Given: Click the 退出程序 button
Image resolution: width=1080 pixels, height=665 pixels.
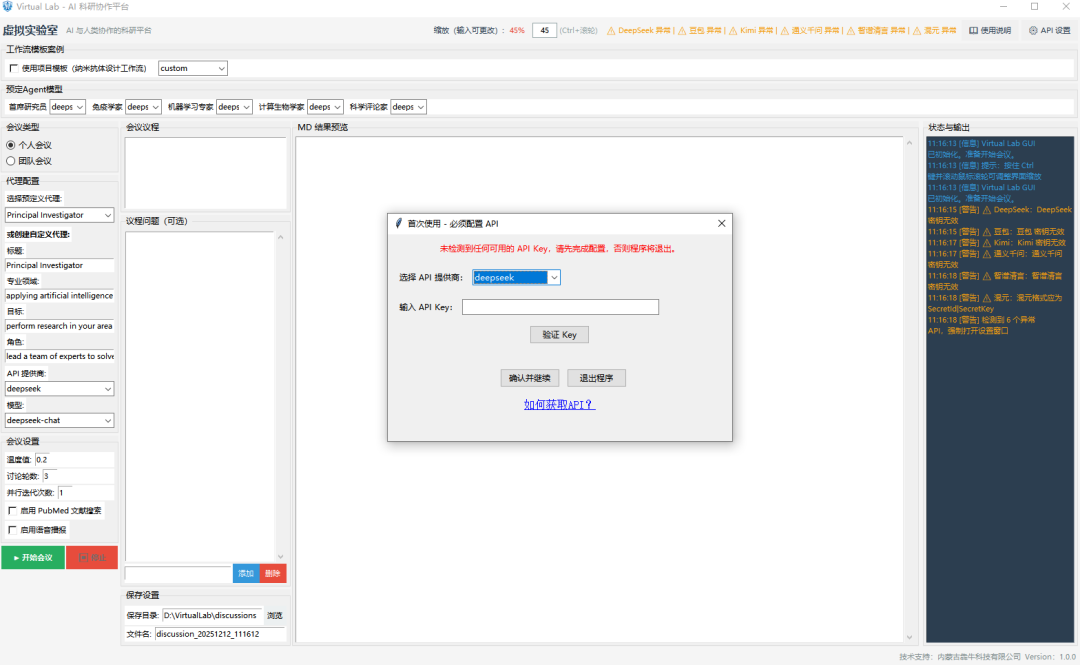Looking at the screenshot, I should point(596,378).
